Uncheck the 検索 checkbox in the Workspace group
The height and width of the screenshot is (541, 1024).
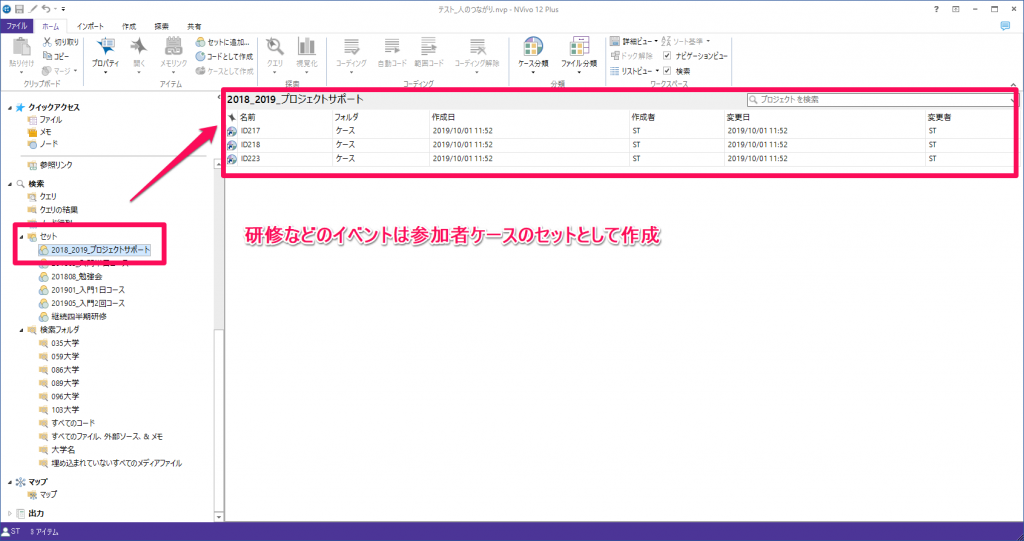point(667,71)
